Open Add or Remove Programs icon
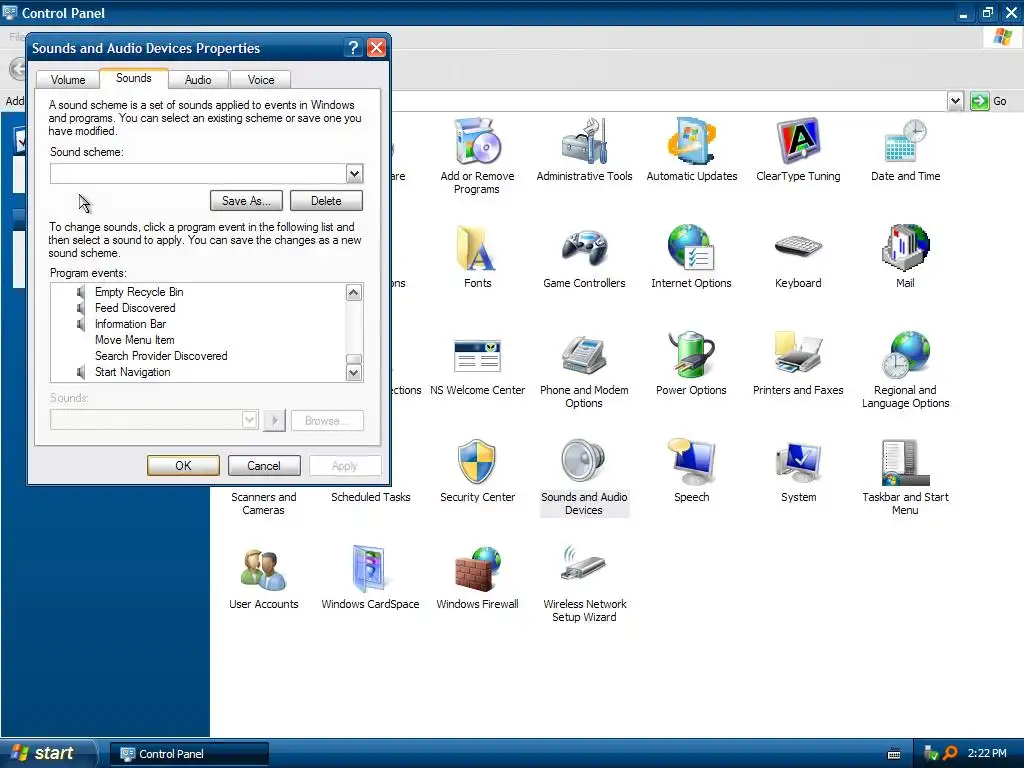1024x768 pixels. (477, 142)
